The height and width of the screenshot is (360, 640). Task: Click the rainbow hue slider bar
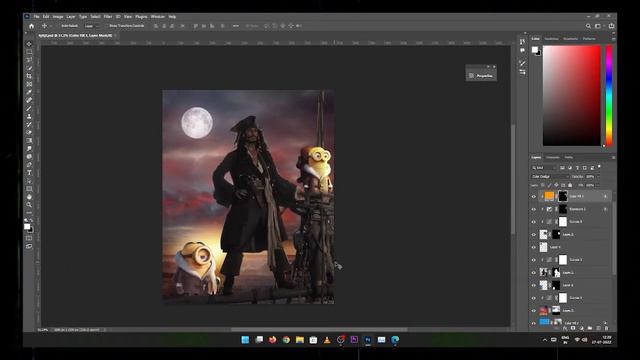[x=609, y=96]
